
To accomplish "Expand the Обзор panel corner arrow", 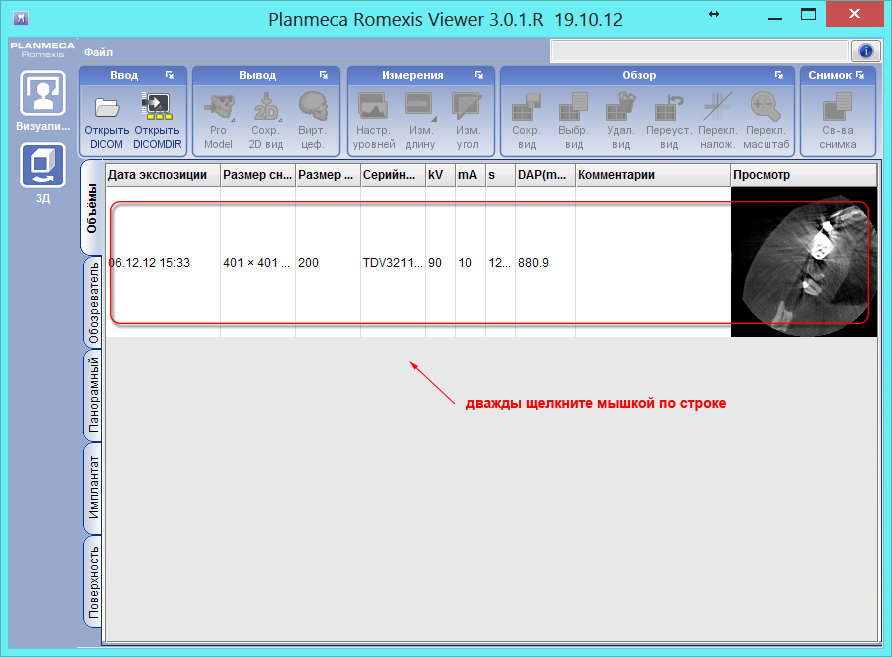I will (x=778, y=75).
